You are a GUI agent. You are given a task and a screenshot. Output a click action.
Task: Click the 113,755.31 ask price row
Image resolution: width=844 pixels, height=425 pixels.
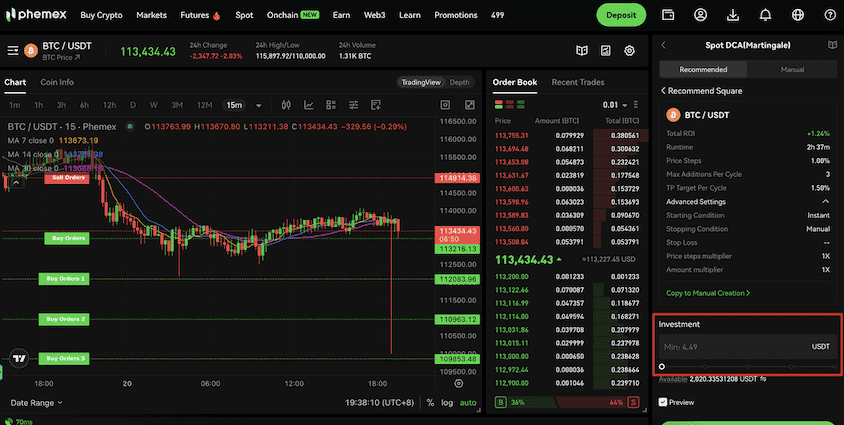click(x=567, y=136)
